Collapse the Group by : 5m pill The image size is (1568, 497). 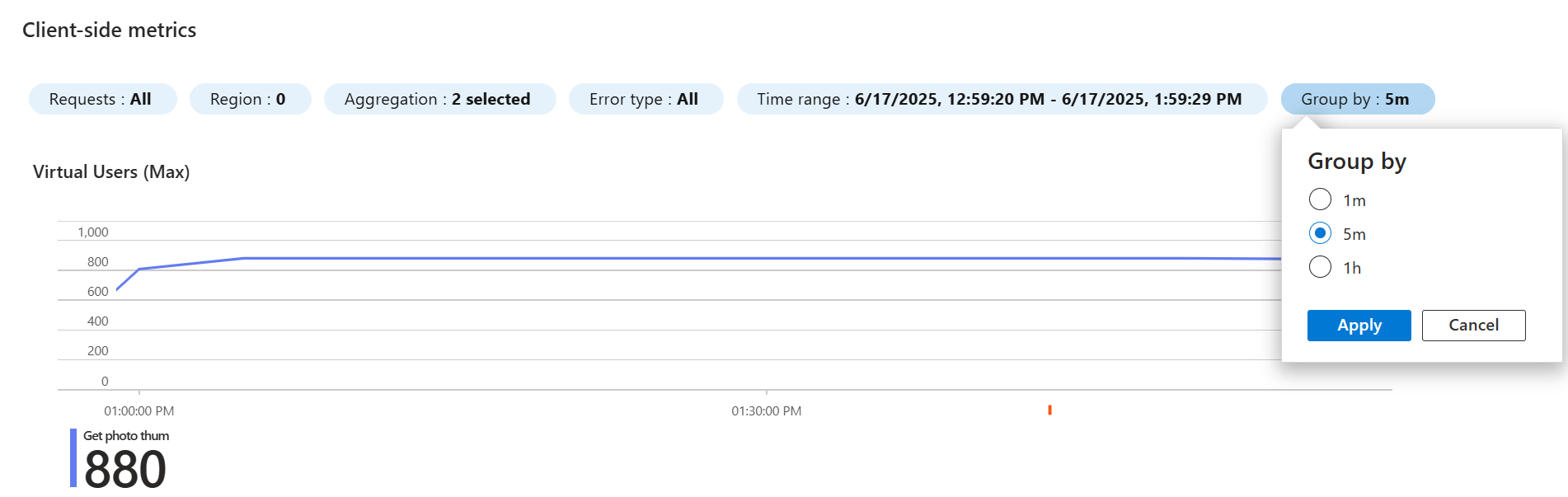click(1357, 99)
